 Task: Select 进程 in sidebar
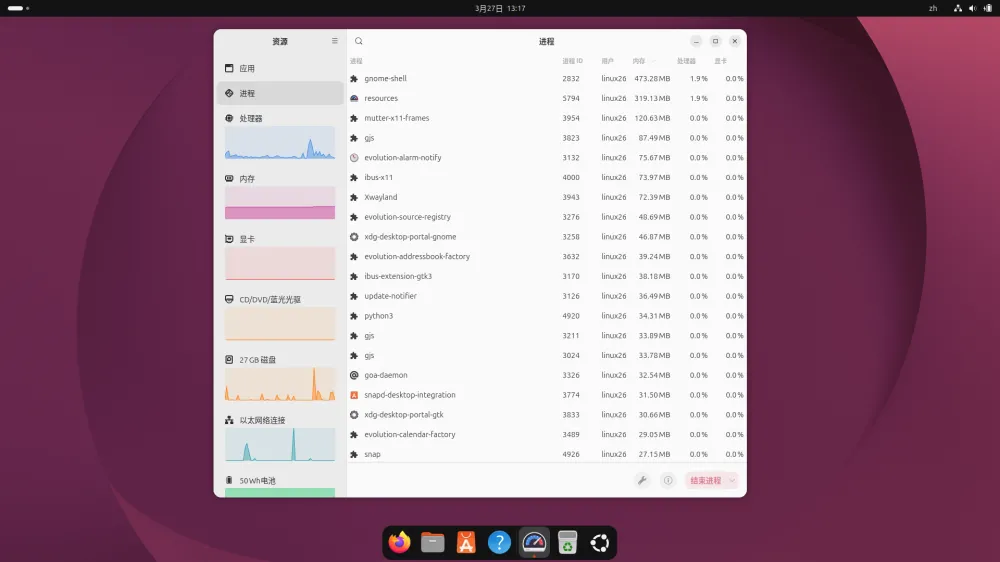[280, 93]
